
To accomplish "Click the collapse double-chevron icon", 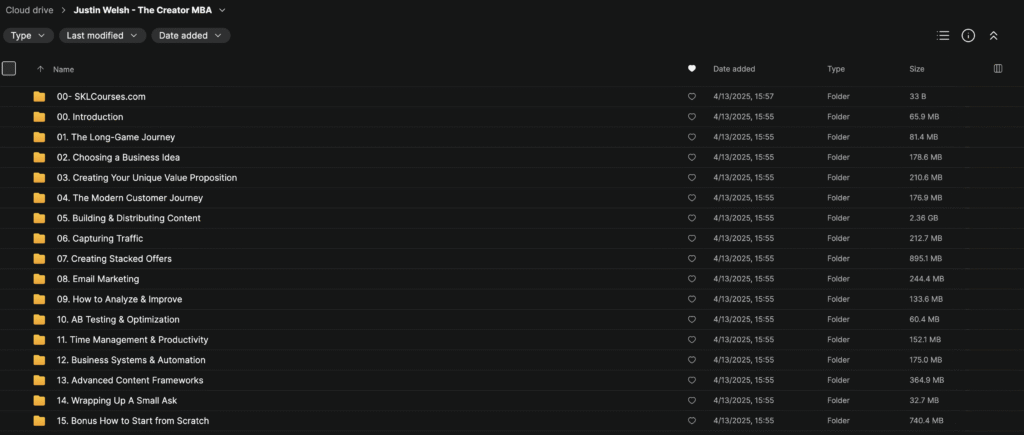I will point(993,35).
